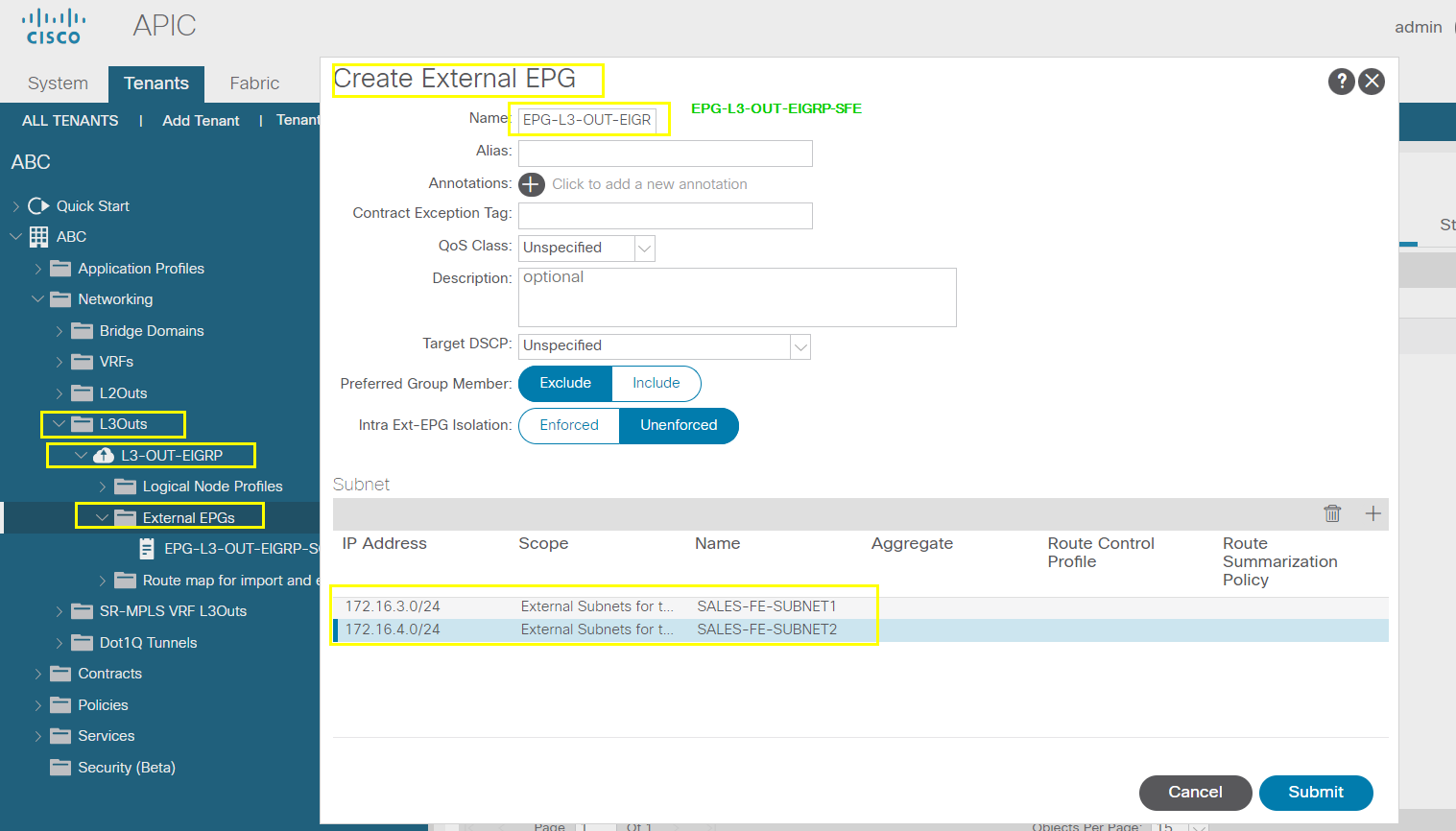Image resolution: width=1456 pixels, height=831 pixels.
Task: Switch to the Tenants tab
Action: 156,83
